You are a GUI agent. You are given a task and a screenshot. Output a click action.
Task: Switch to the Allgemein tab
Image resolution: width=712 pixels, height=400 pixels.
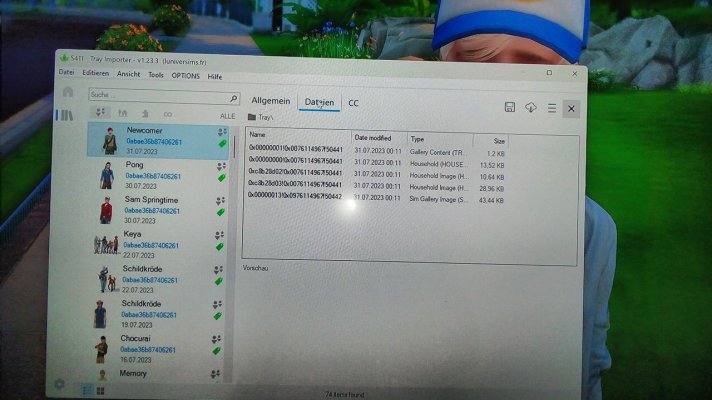pos(271,101)
